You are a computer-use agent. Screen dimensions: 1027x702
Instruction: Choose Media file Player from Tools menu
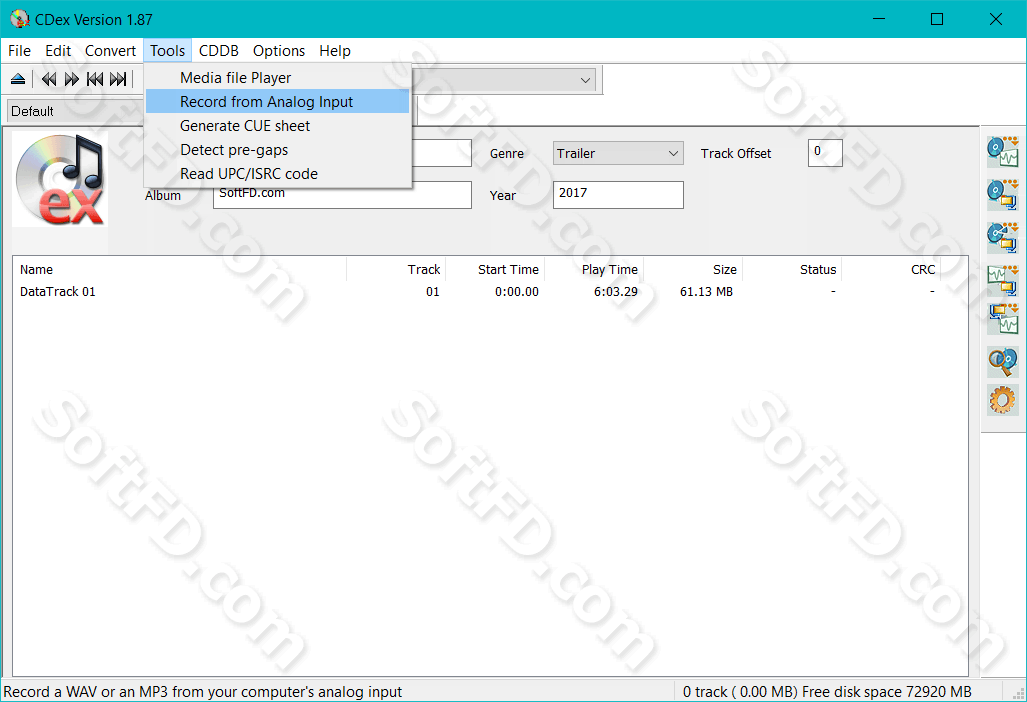(x=278, y=78)
